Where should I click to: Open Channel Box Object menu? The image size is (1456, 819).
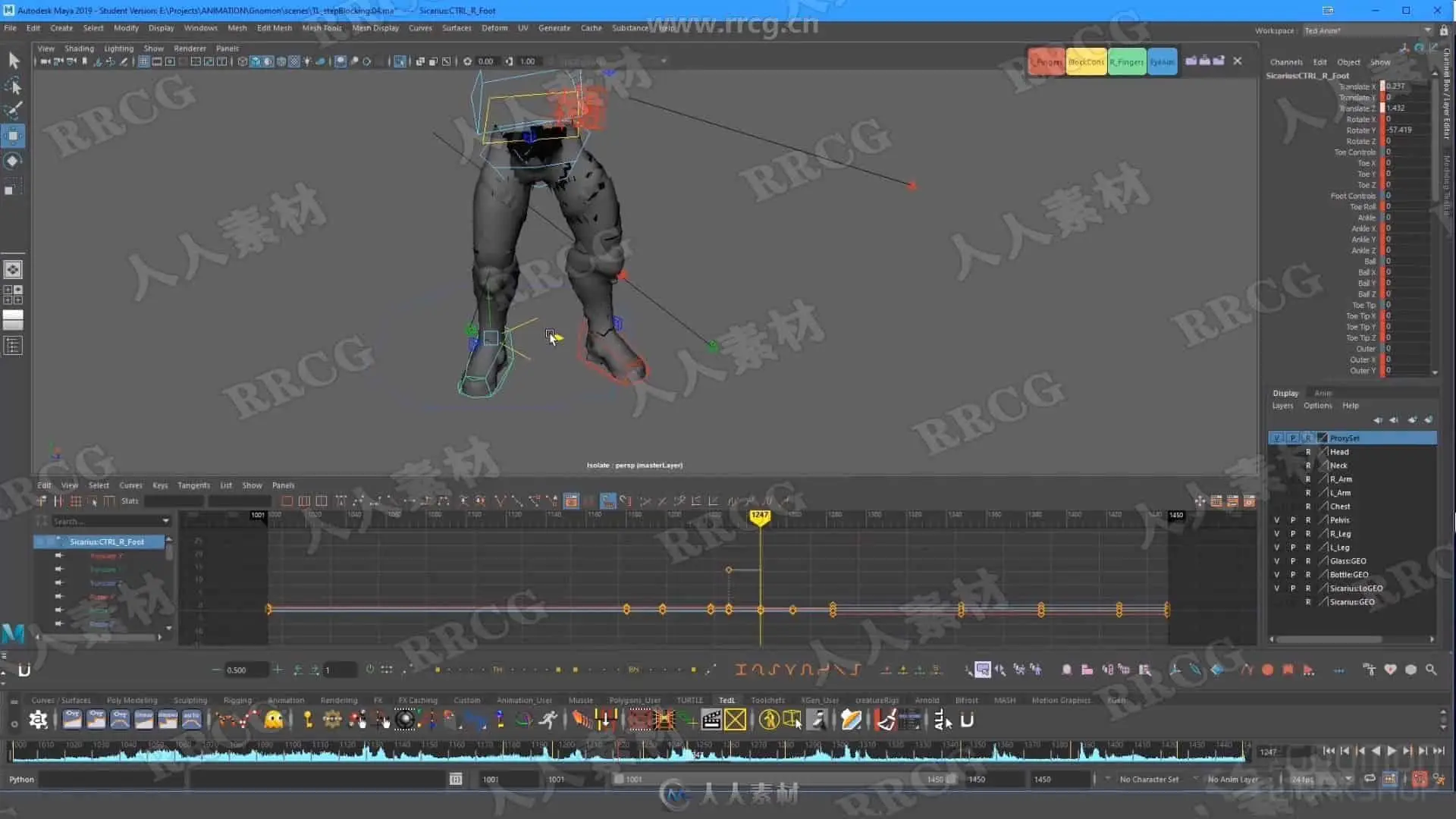(x=1348, y=62)
